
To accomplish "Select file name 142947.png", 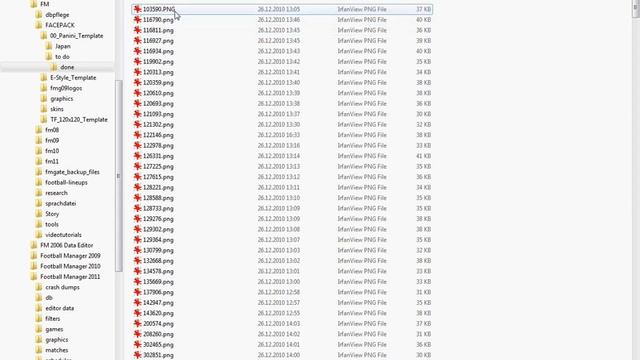I will (x=158, y=303).
